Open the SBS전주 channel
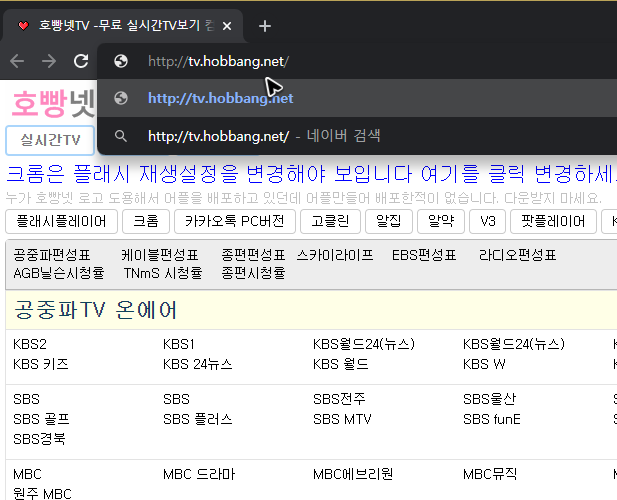This screenshot has height=500, width=617. [339, 399]
